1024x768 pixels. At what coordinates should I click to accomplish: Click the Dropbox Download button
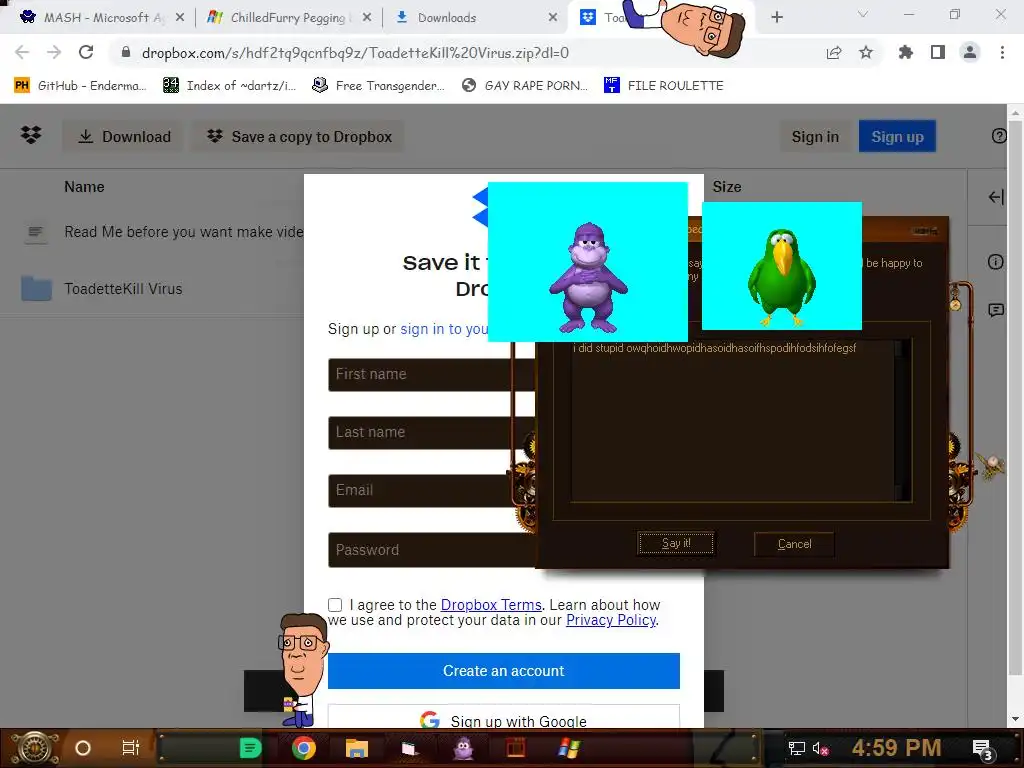point(124,136)
